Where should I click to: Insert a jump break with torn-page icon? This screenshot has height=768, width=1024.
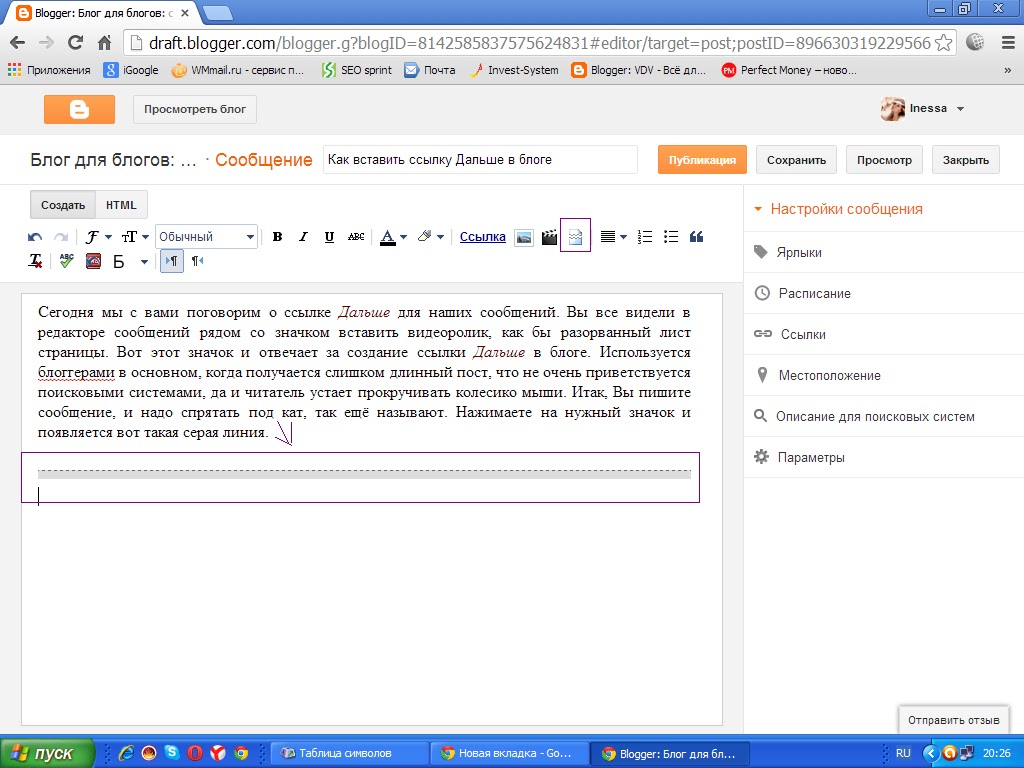coord(575,236)
